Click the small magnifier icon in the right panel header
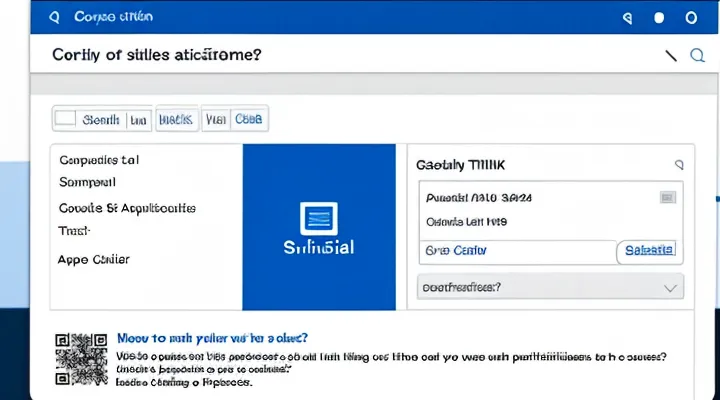The height and width of the screenshot is (400, 720). tap(679, 163)
